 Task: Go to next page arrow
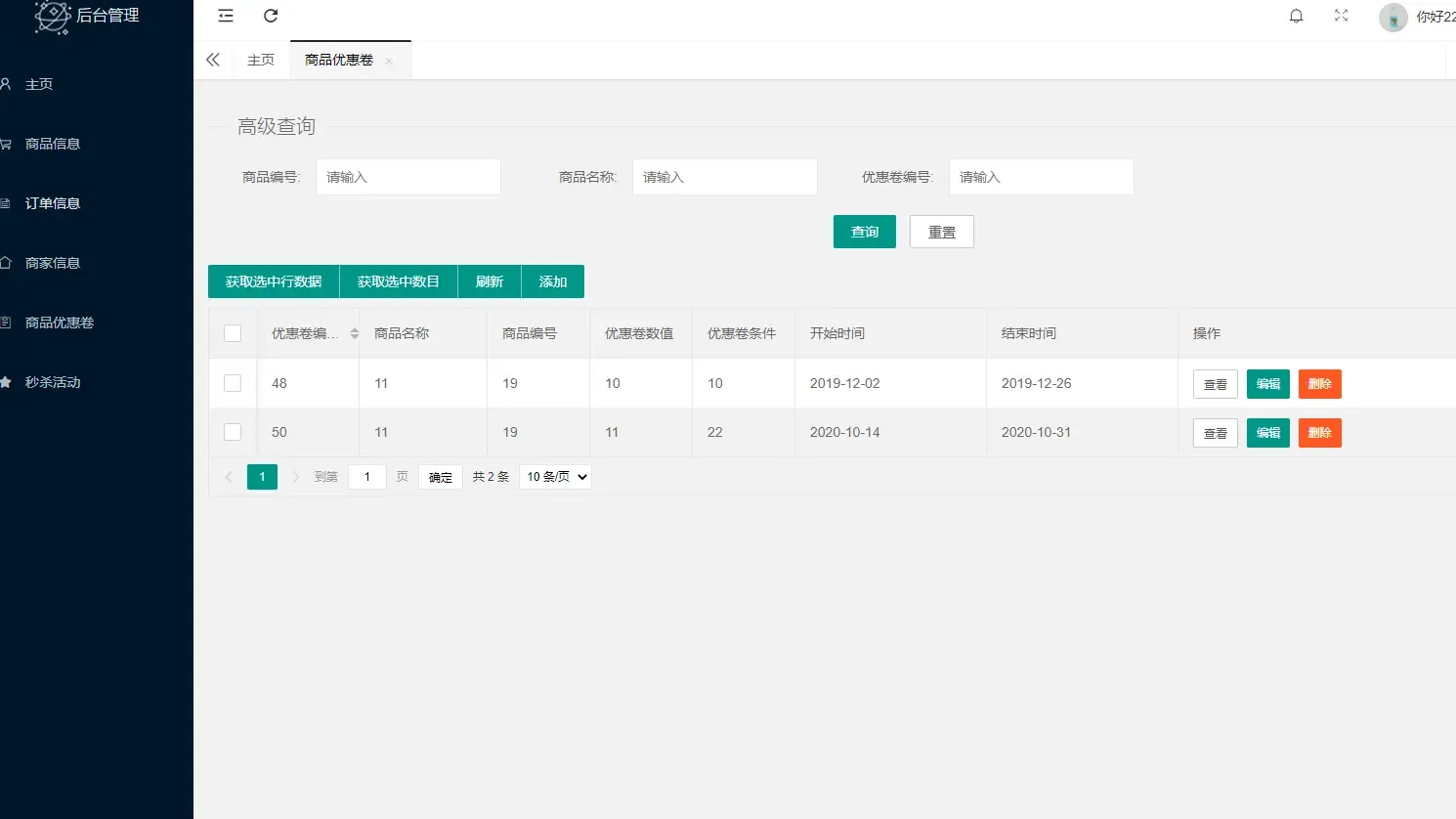pos(295,477)
